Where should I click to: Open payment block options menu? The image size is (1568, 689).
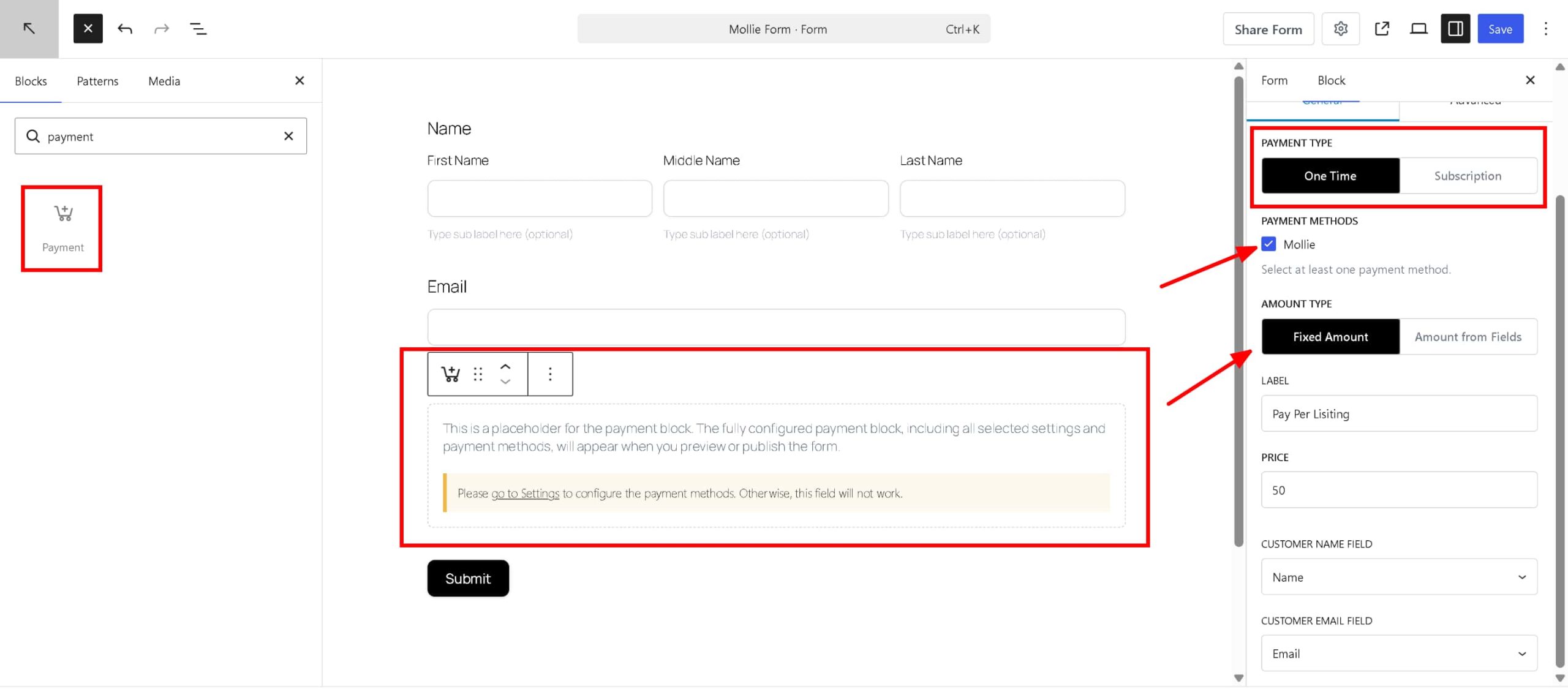(550, 374)
